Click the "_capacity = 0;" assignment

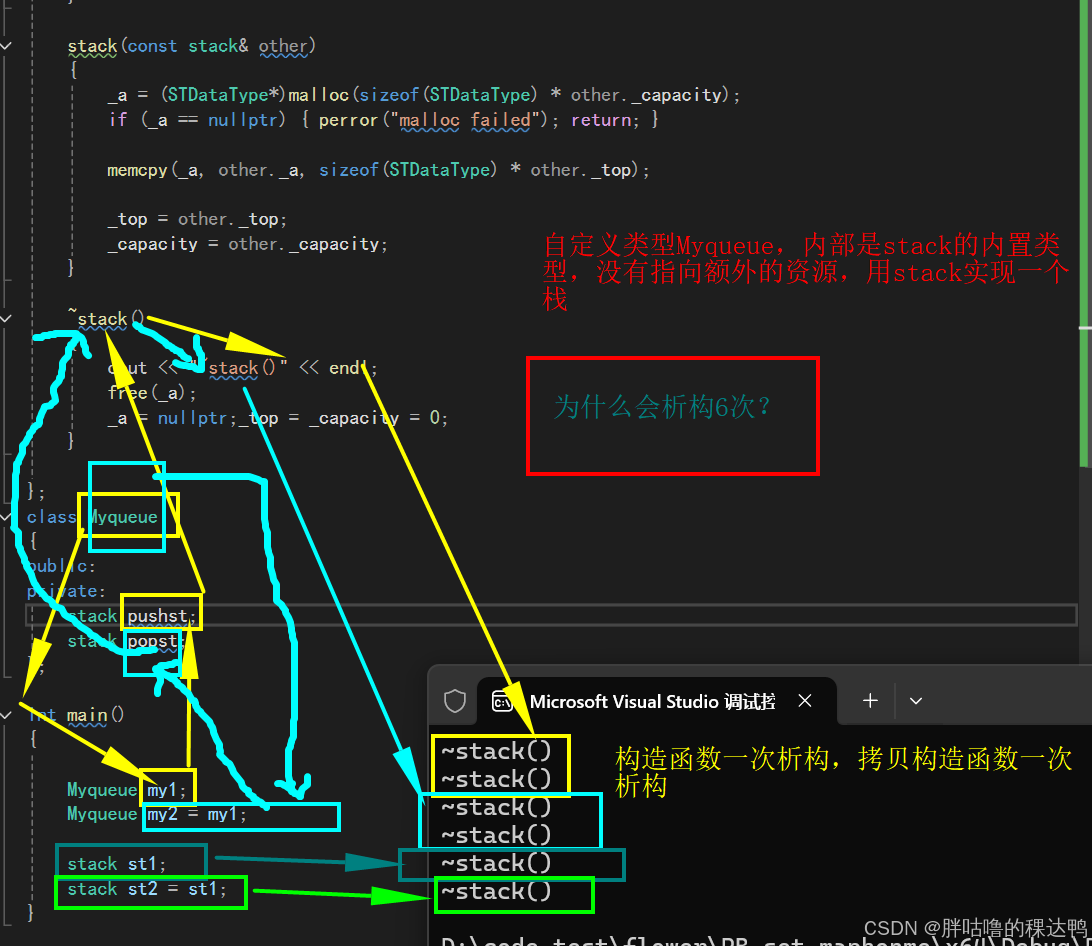pos(378,418)
